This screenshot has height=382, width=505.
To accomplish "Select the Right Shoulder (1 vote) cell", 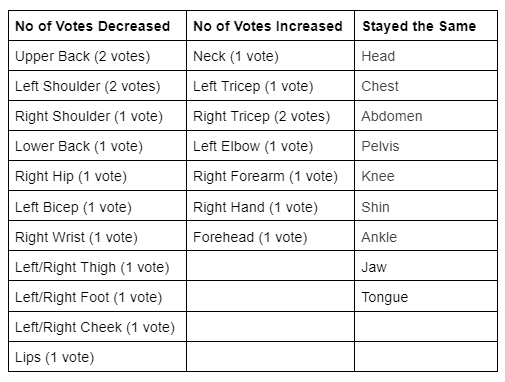I will point(97,116).
